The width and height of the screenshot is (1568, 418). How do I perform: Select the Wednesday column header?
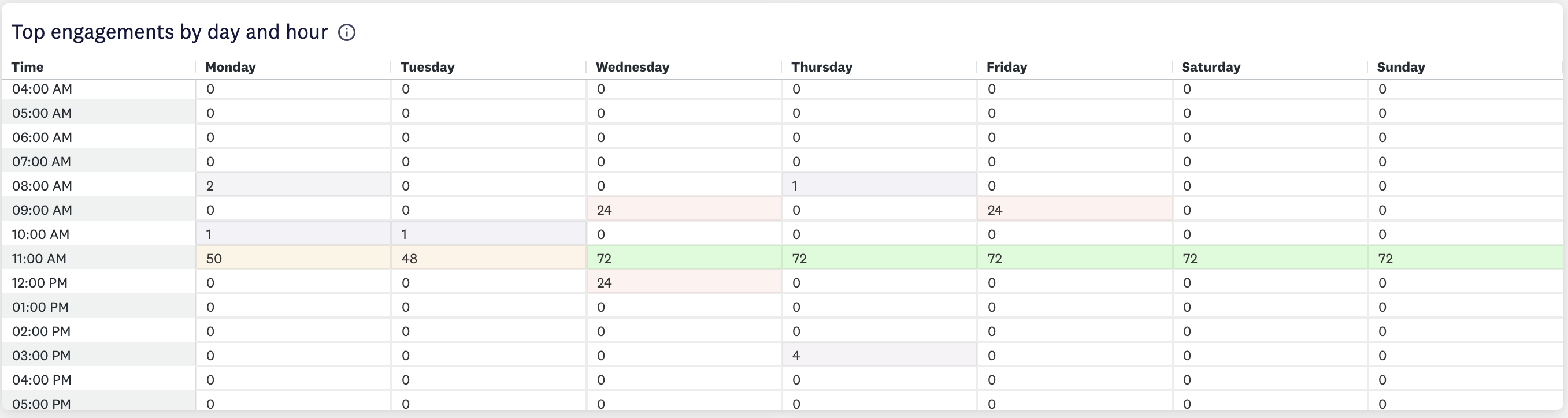point(632,67)
